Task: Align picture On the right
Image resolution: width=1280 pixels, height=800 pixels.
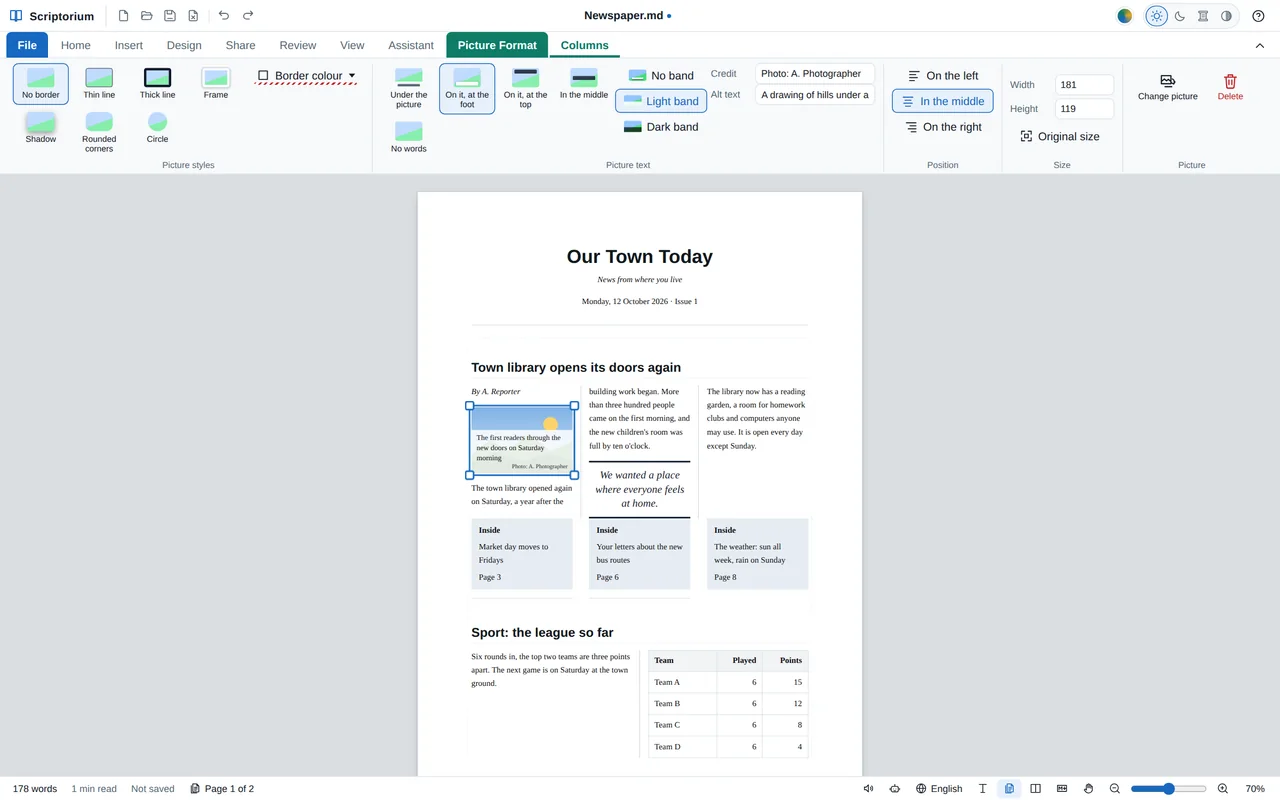Action: point(943,127)
